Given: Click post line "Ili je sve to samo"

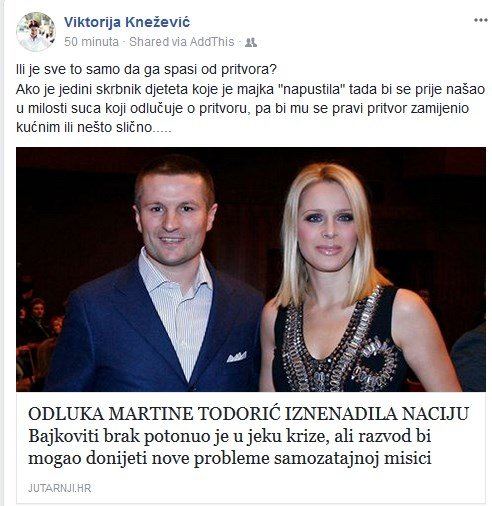Looking at the screenshot, I should tap(146, 70).
